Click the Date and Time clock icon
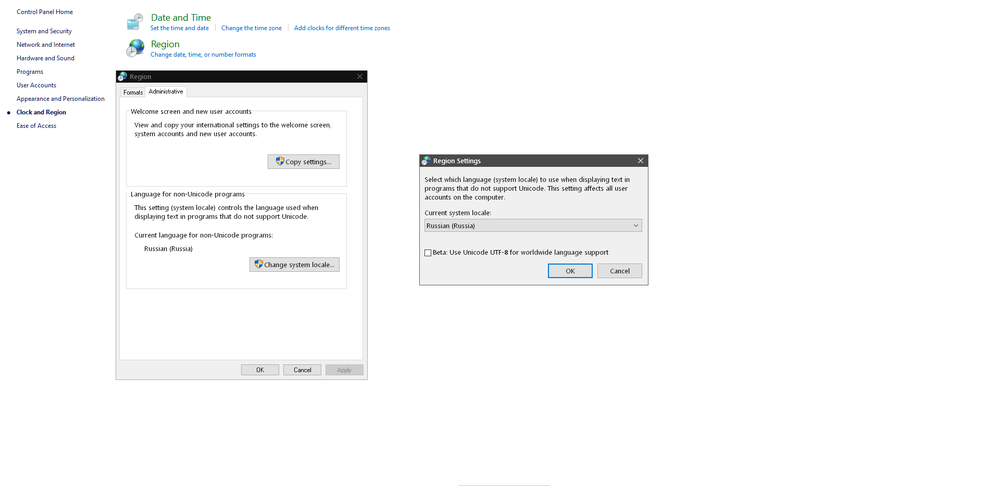The image size is (1000, 486). click(x=135, y=22)
